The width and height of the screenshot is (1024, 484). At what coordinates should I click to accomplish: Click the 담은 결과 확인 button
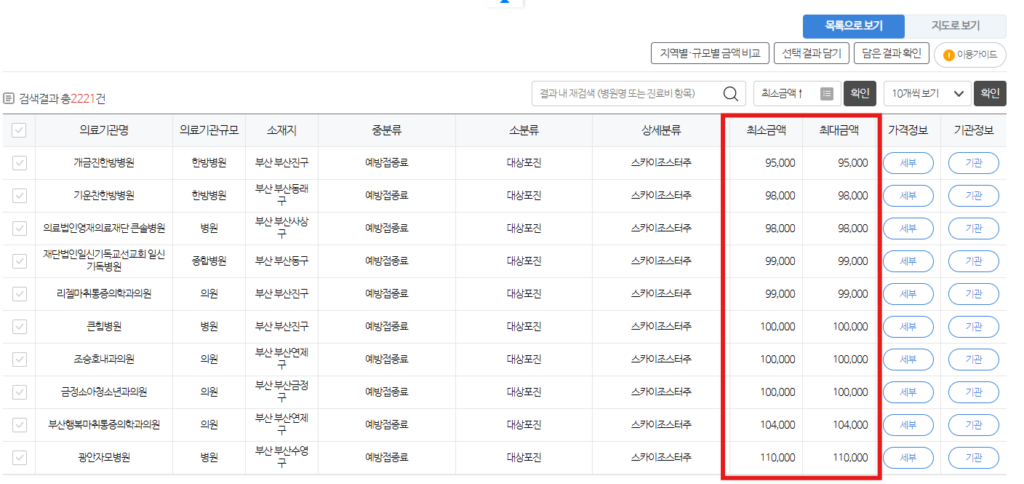[891, 54]
